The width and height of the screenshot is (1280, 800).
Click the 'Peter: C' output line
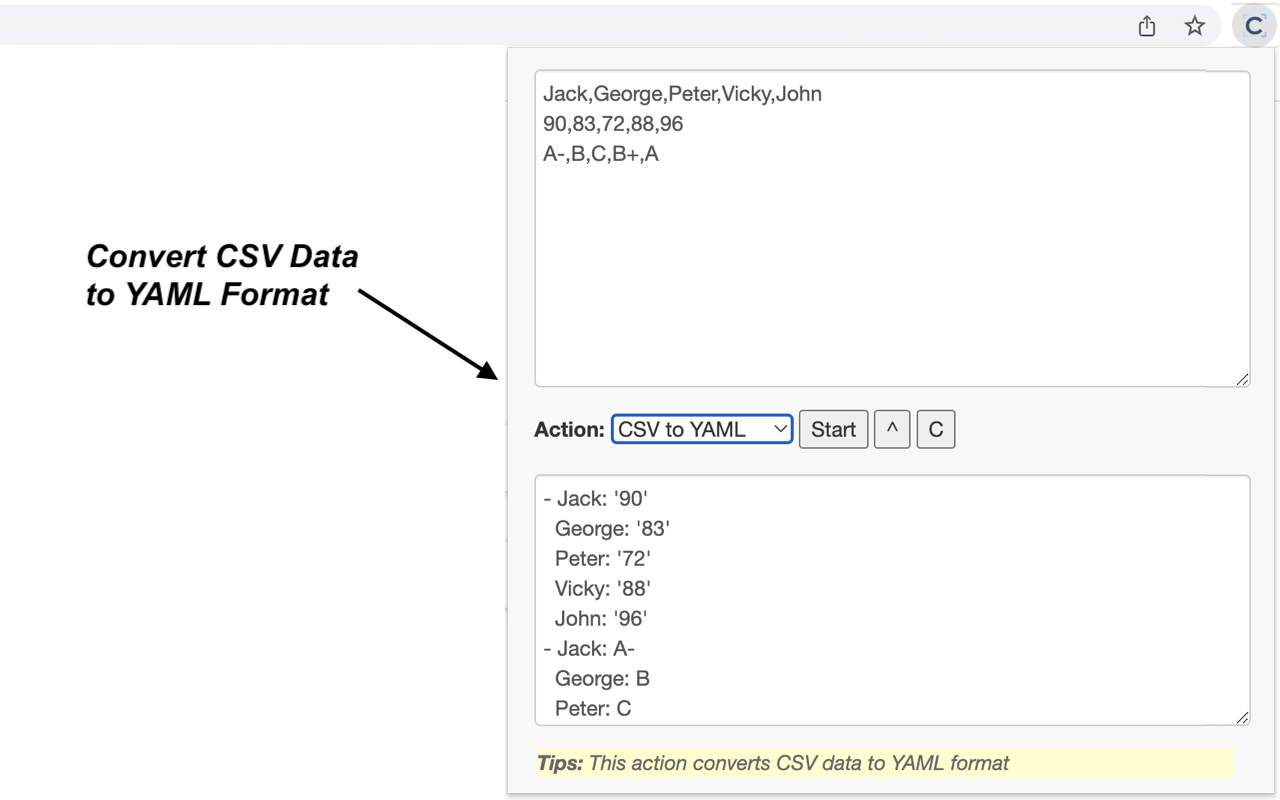[593, 708]
